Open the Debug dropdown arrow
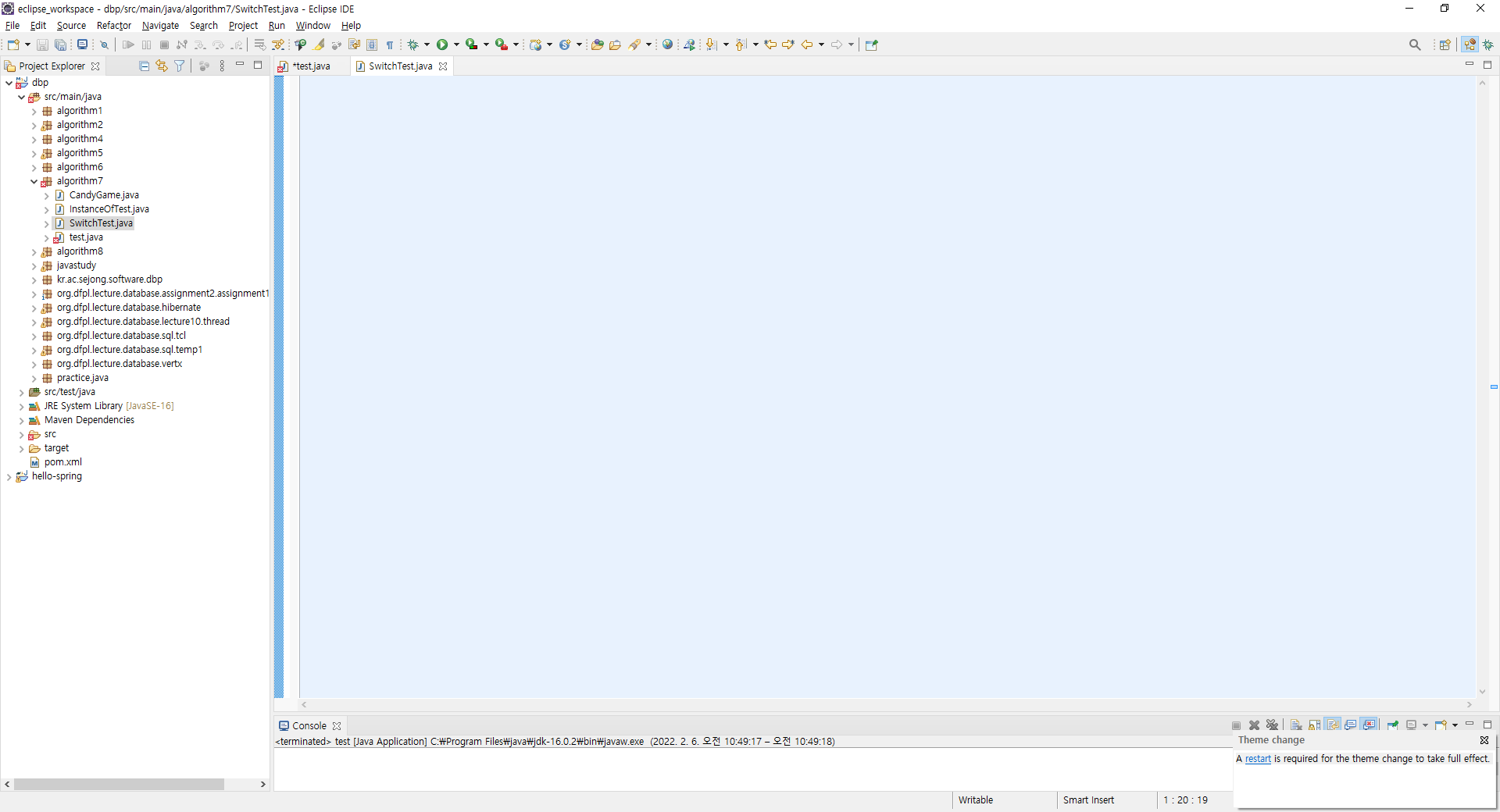Screen dimensions: 1500x812 click(427, 45)
